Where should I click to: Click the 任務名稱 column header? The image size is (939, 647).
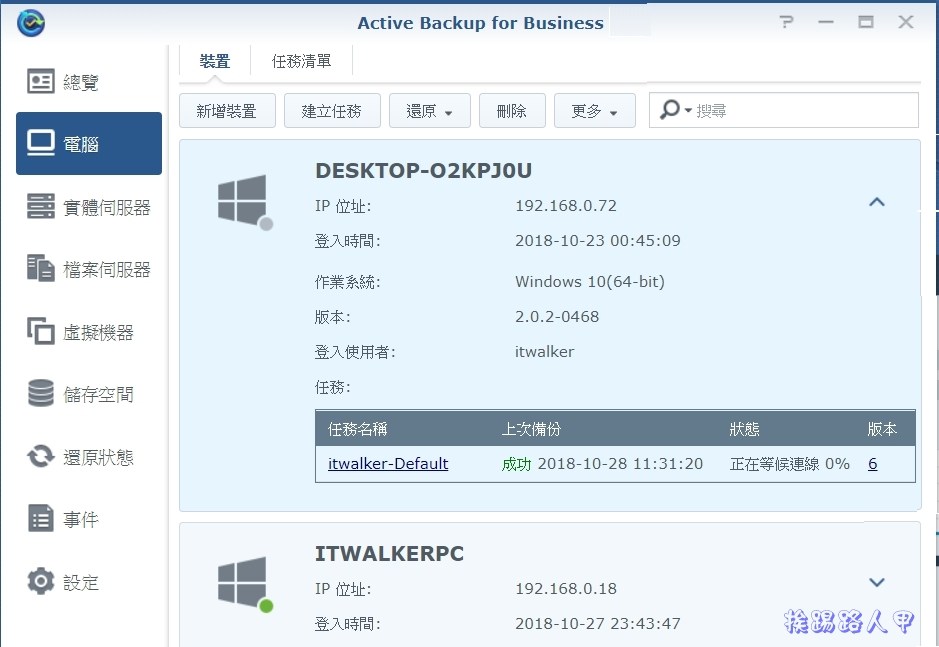coord(358,429)
